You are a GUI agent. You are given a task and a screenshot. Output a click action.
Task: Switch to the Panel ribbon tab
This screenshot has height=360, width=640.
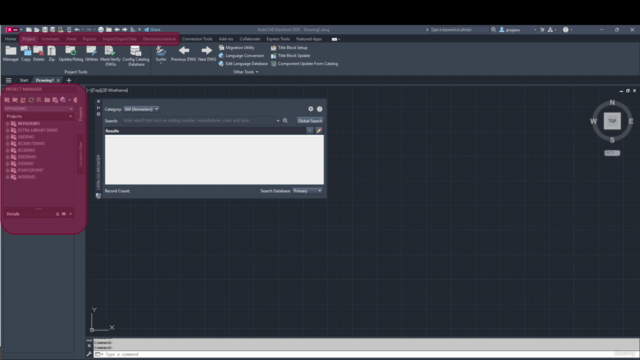click(x=71, y=39)
